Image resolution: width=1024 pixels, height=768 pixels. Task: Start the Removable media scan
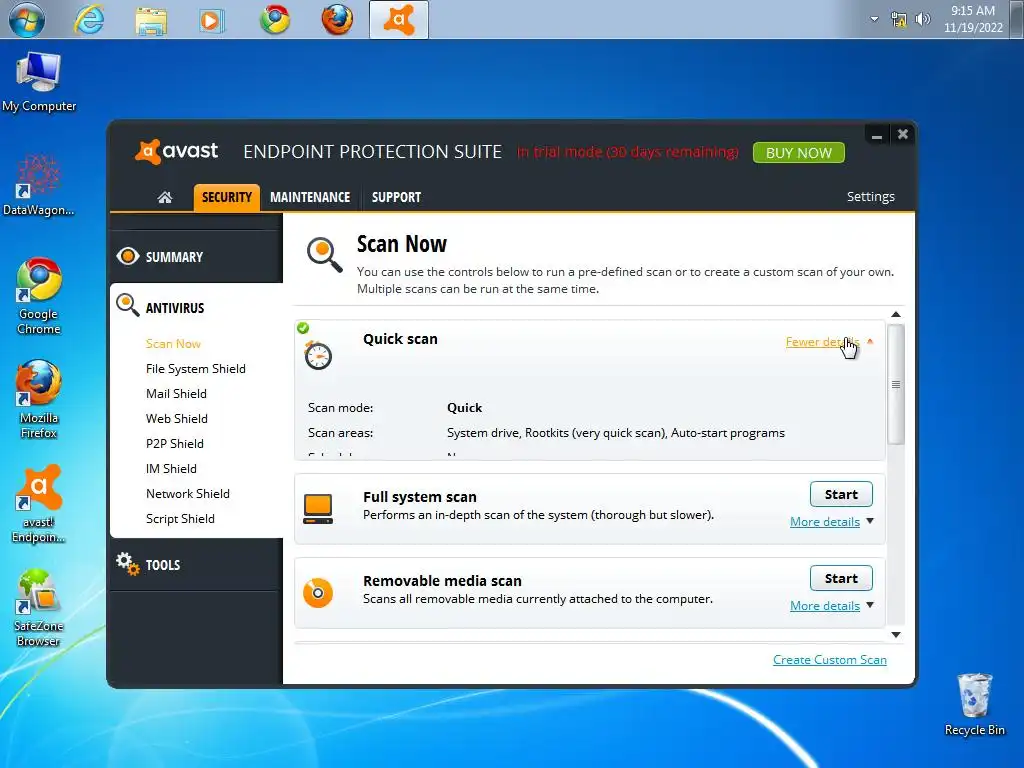click(841, 578)
